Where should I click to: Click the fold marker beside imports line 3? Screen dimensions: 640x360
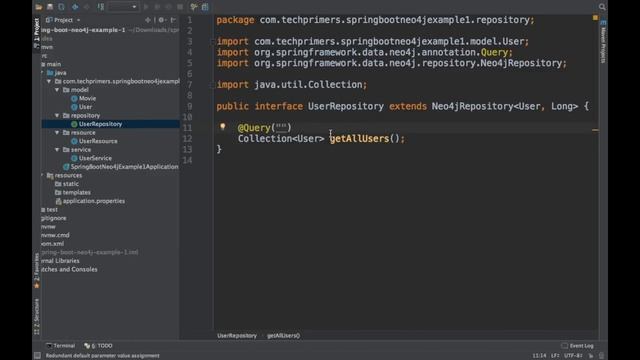pos(212,42)
